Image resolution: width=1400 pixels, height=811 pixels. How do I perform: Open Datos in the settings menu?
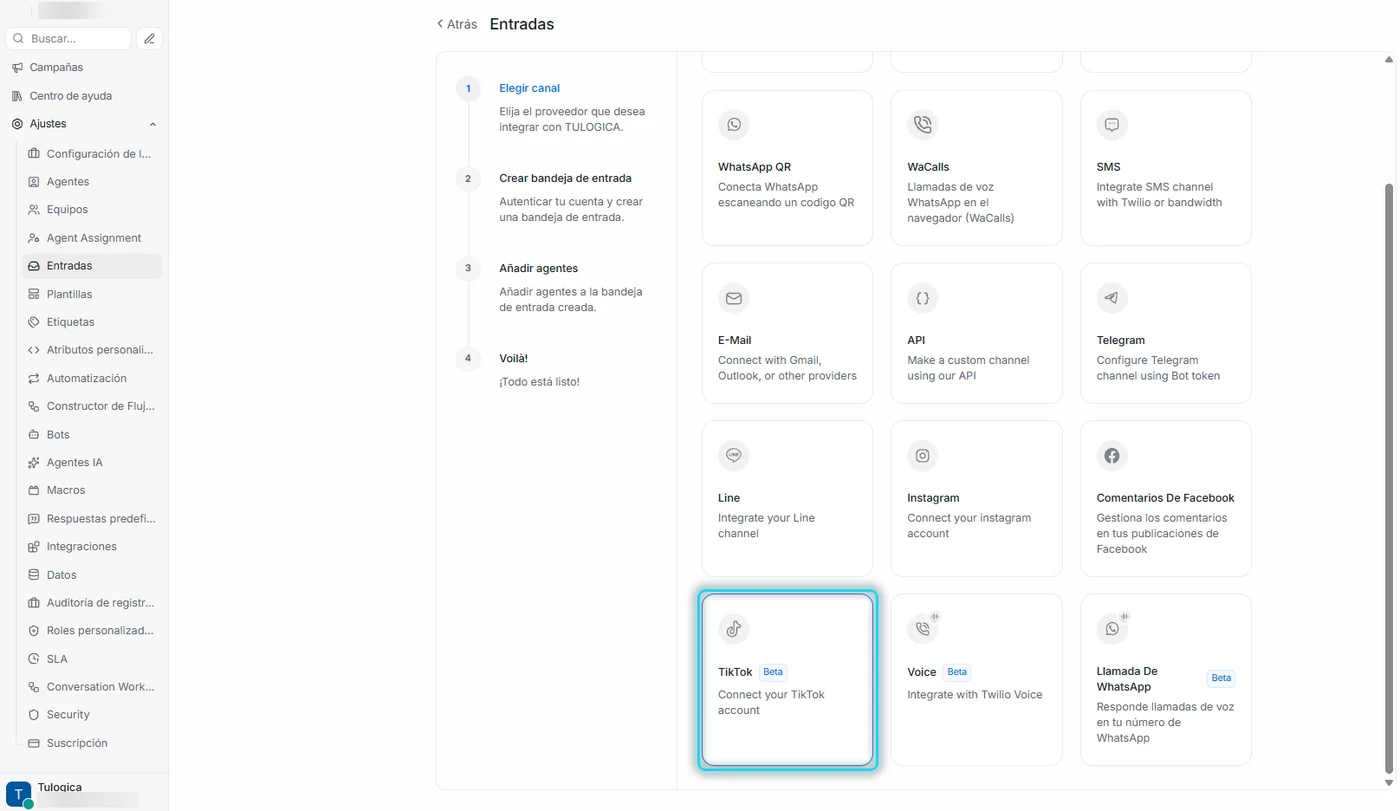[91, 575]
